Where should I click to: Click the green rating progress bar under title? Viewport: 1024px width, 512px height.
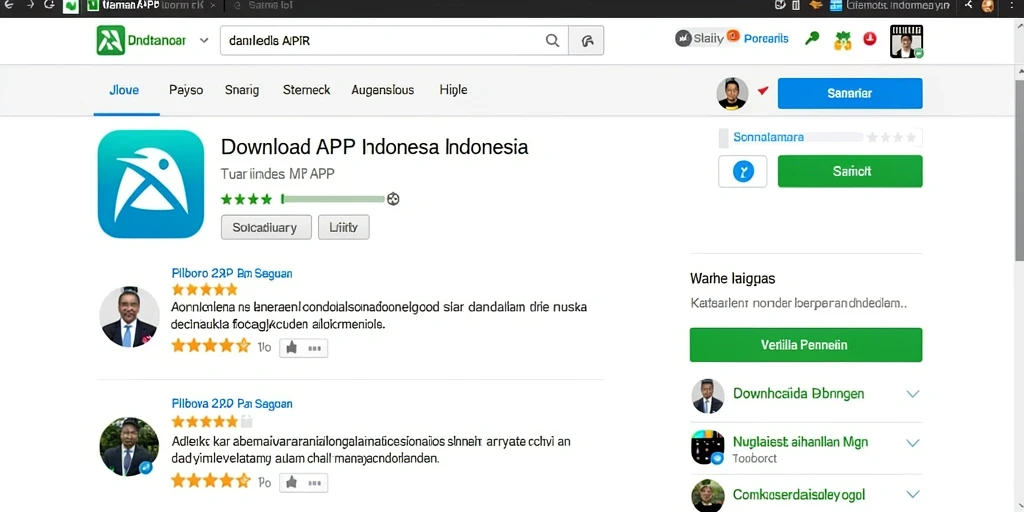[333, 199]
